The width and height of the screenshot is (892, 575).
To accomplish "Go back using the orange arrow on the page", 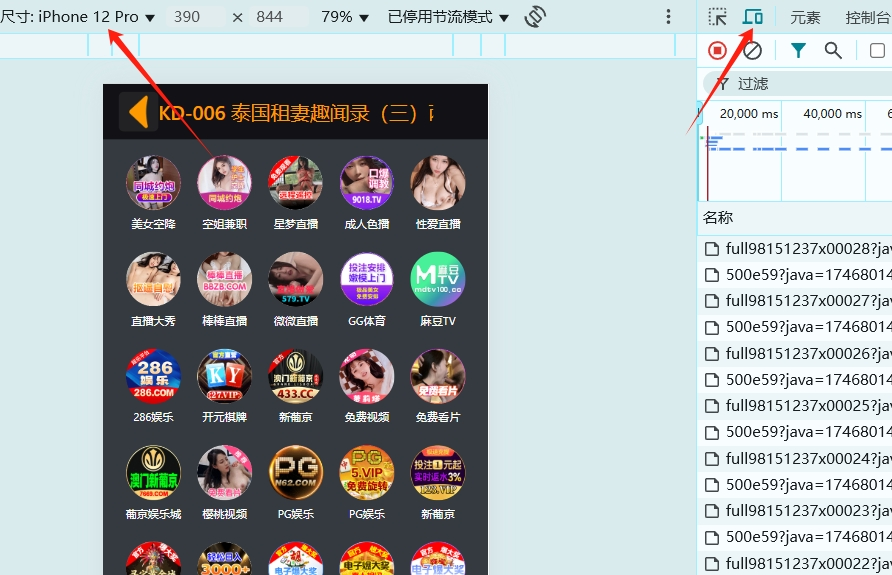I will pyautogui.click(x=138, y=112).
